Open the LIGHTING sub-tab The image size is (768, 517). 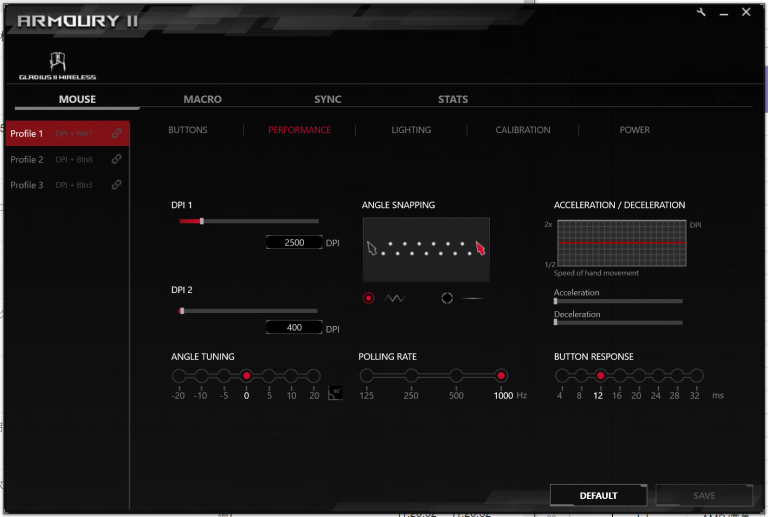[x=411, y=130]
